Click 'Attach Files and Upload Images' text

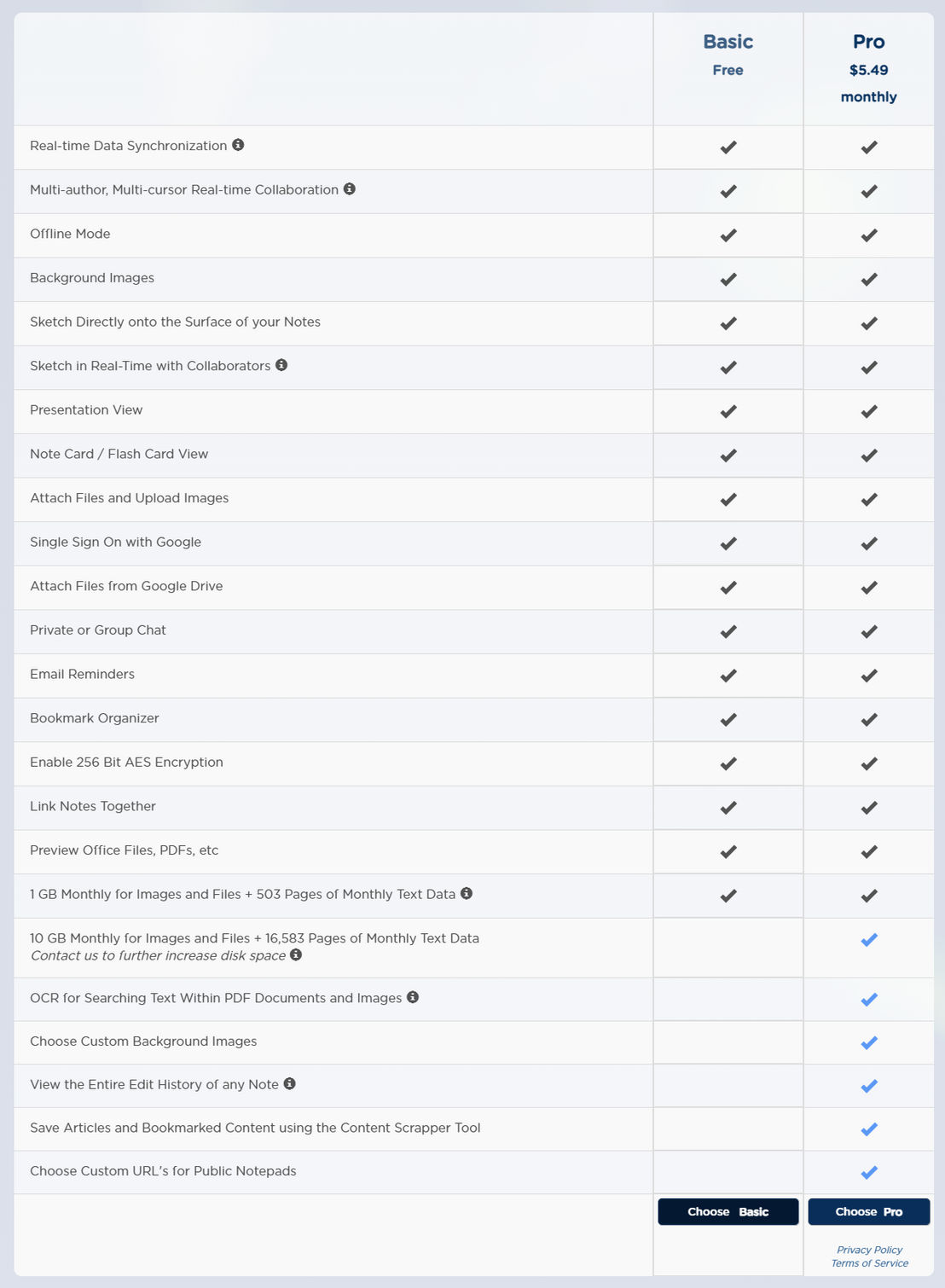point(129,498)
